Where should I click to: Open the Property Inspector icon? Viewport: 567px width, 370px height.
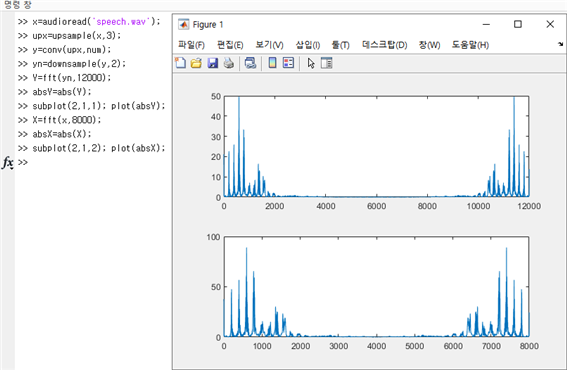tap(327, 63)
